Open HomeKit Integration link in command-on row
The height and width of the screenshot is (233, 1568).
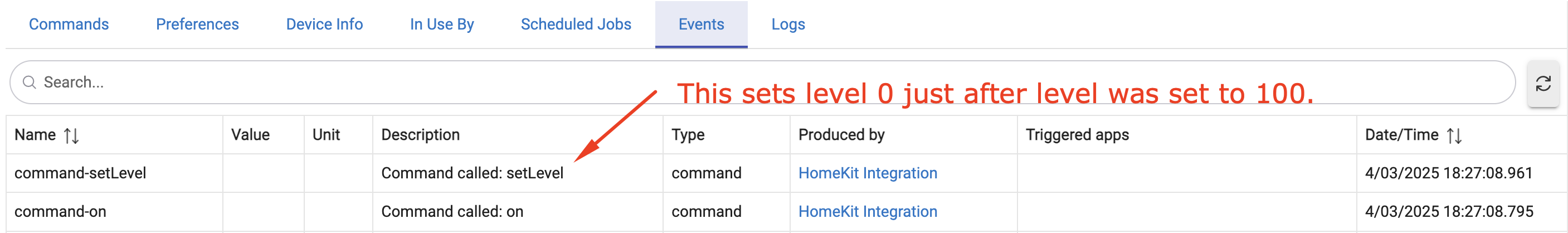coord(868,212)
